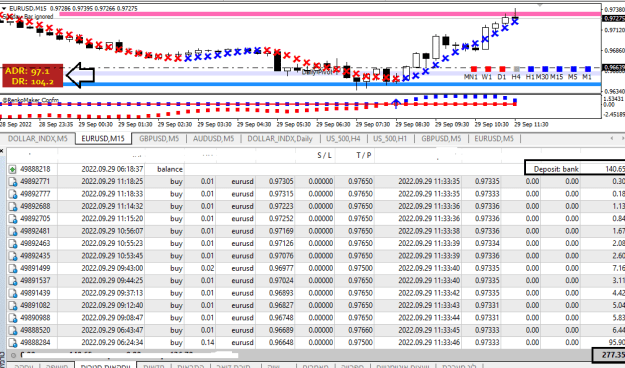Image resolution: width=625 pixels, height=368 pixels.
Task: Click open time 2022.09.29 09:37:13
Action: (112, 293)
